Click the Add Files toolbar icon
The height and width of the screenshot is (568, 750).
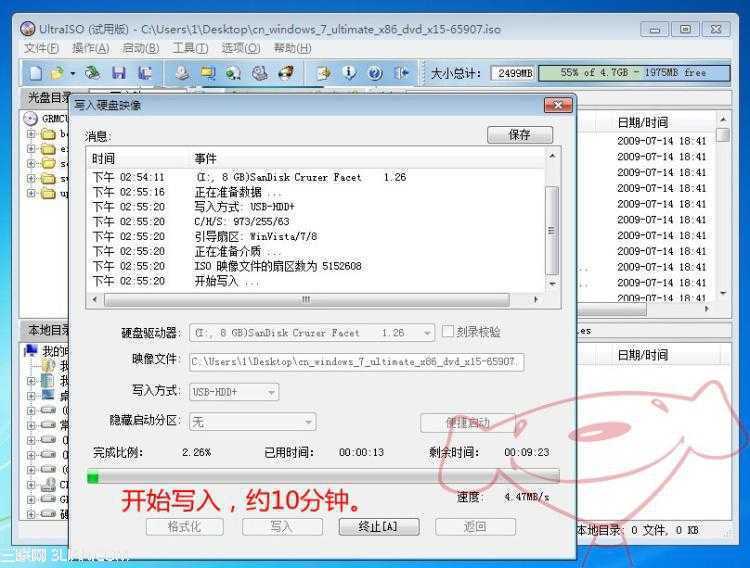pos(323,73)
